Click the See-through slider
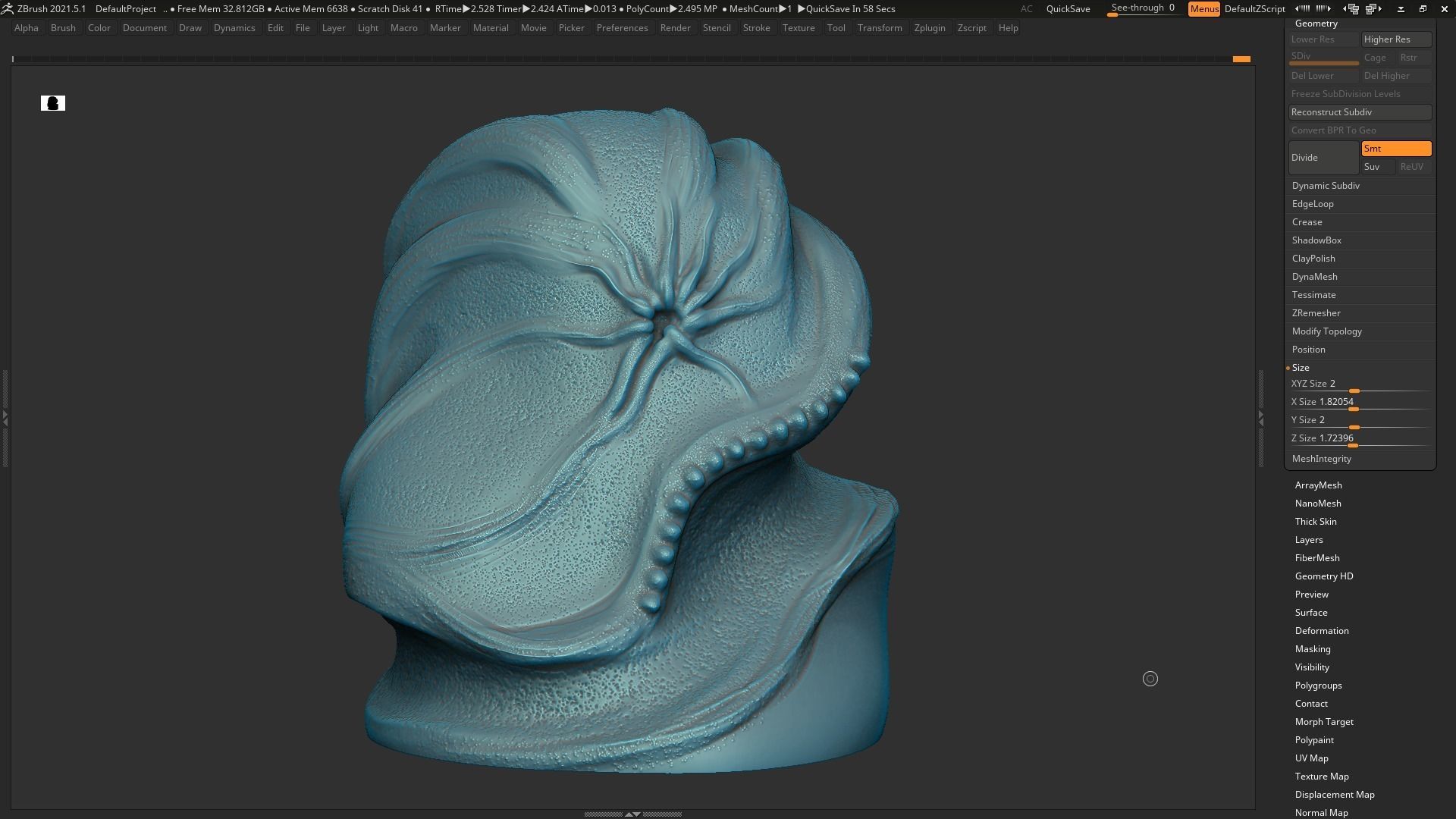The width and height of the screenshot is (1456, 819). tap(1143, 9)
